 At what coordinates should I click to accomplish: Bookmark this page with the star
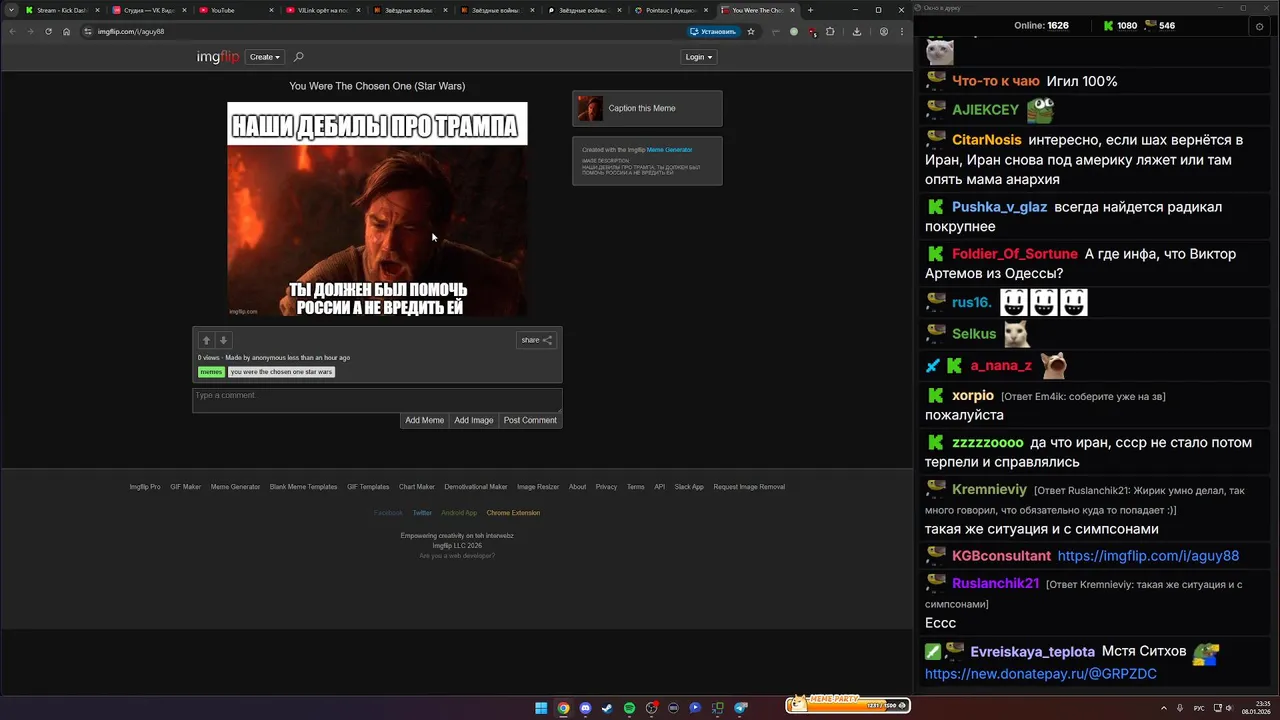751,31
